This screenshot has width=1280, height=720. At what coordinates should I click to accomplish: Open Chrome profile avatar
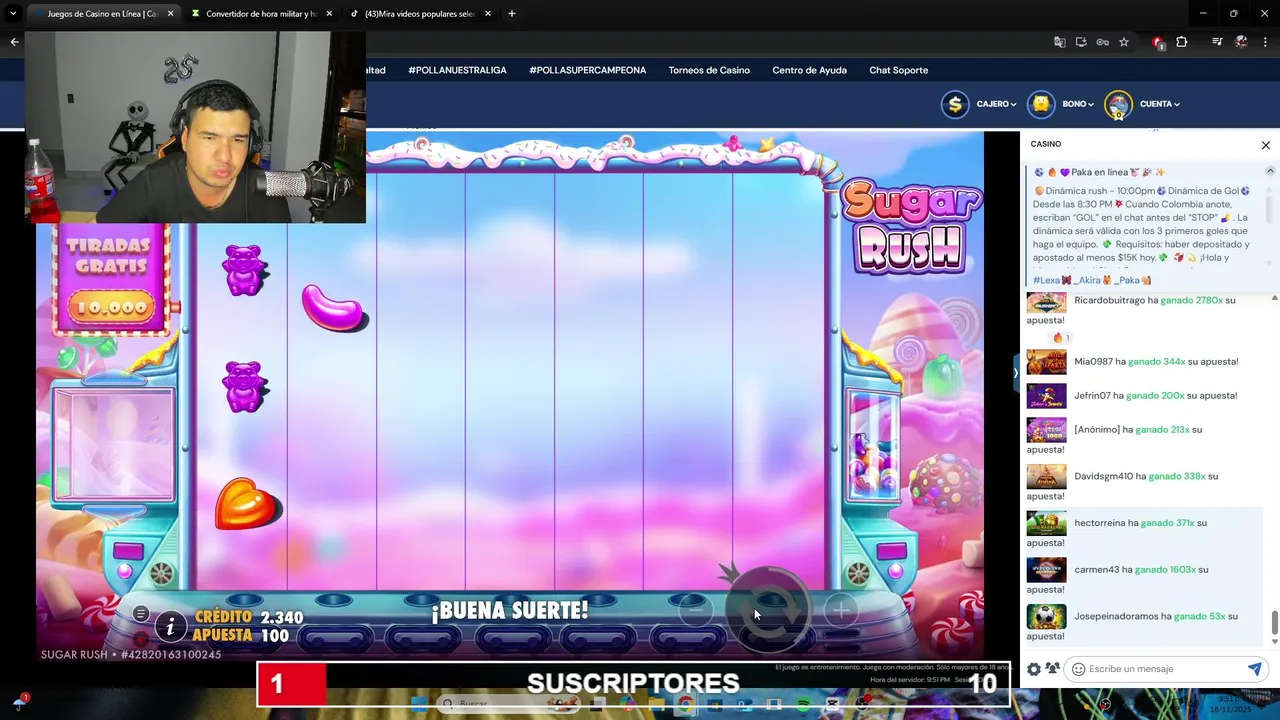coord(1241,42)
